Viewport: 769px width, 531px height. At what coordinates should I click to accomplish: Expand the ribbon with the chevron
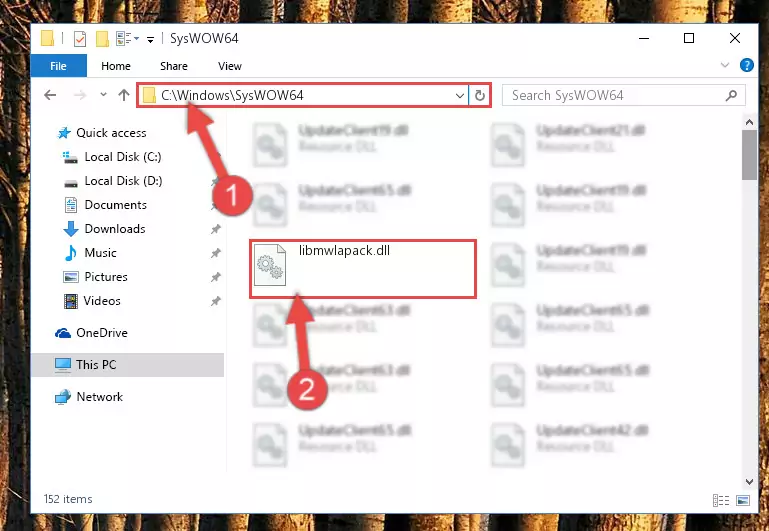pos(724,65)
